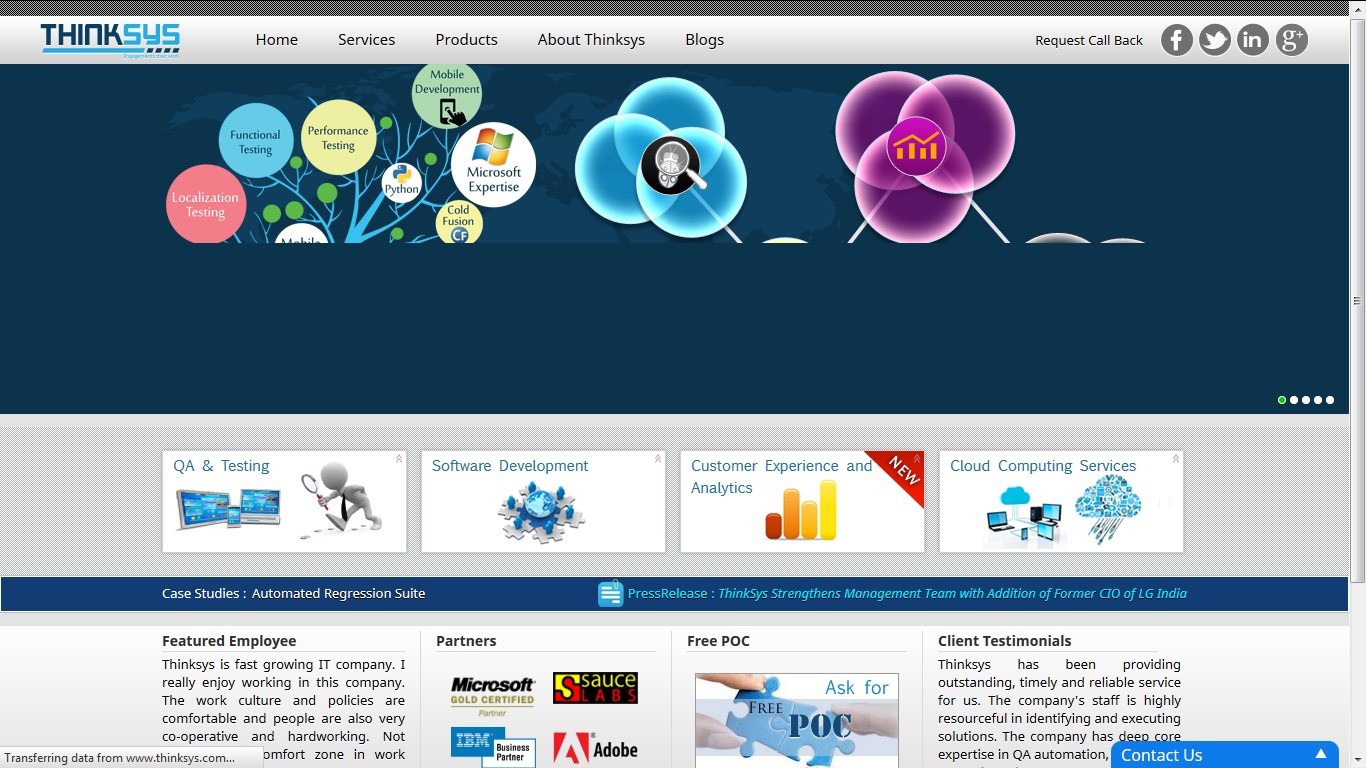The image size is (1366, 768).
Task: Open the Services menu
Action: 367,40
